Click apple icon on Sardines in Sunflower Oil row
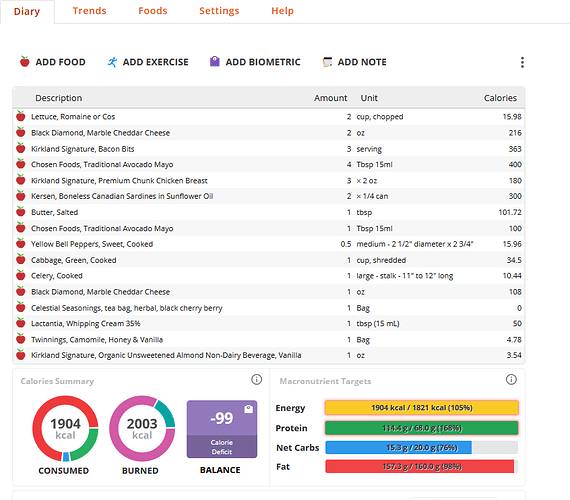 [21, 196]
